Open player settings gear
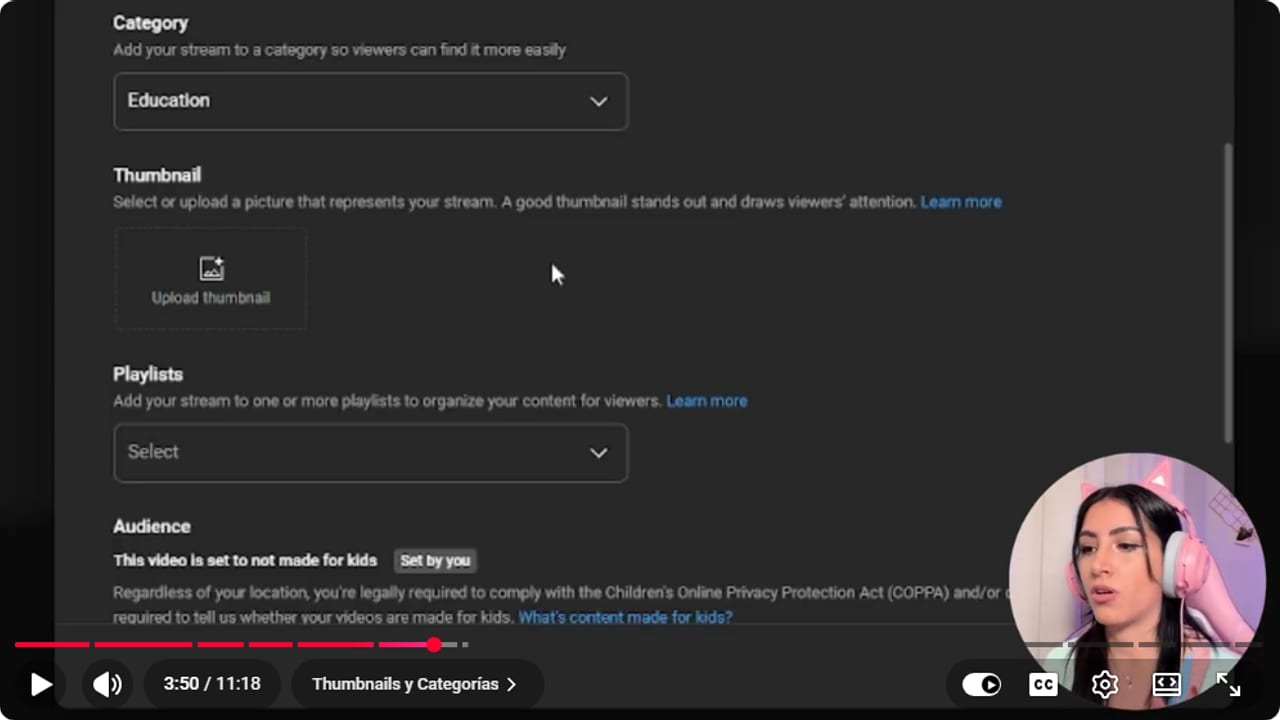The image size is (1280, 720). [1104, 684]
